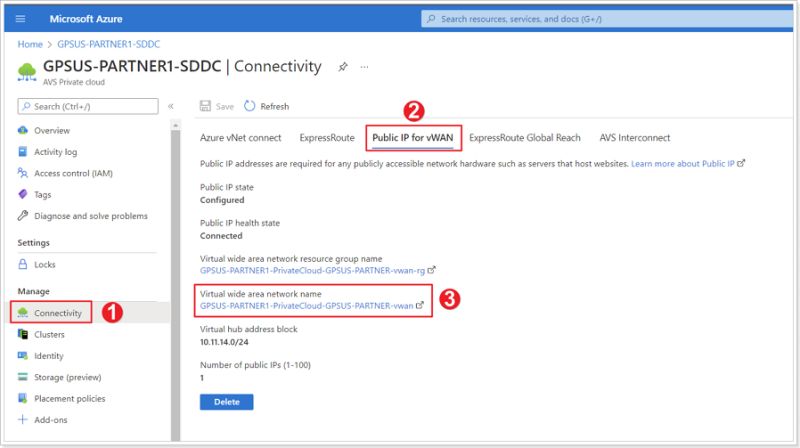Screen dimensions: 800x448
Task: Open Access control (IAM)
Action: click(x=73, y=173)
